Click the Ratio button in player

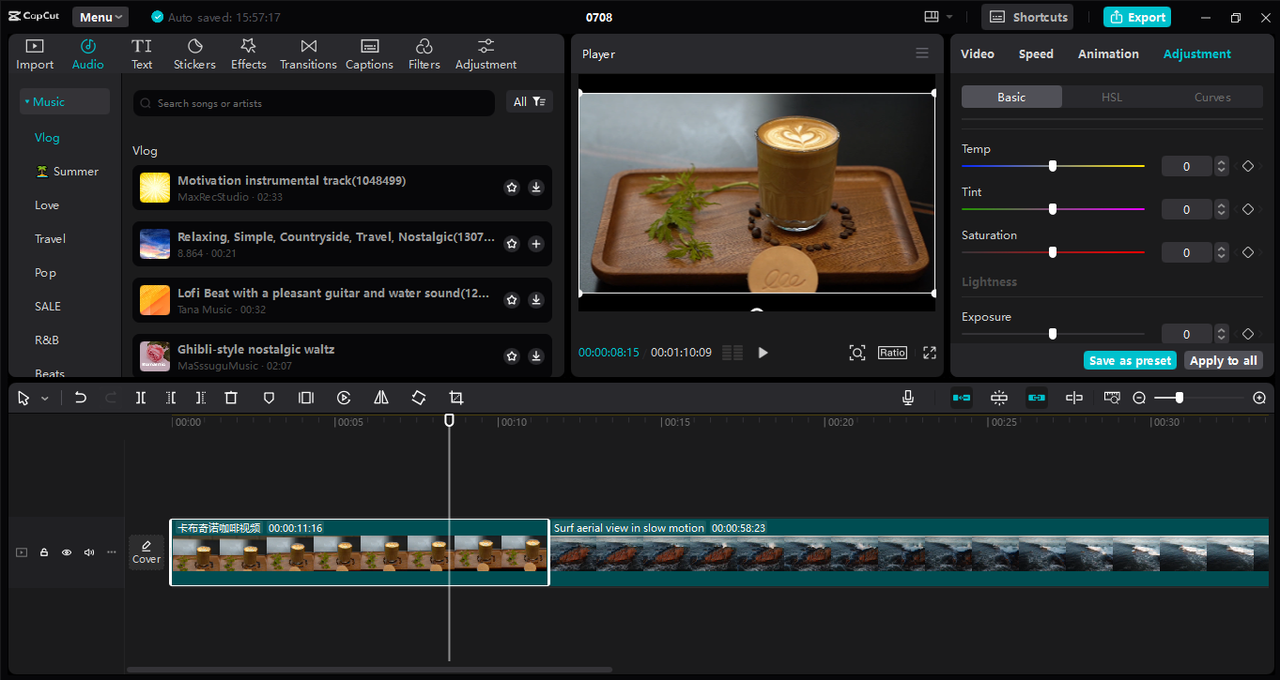892,353
